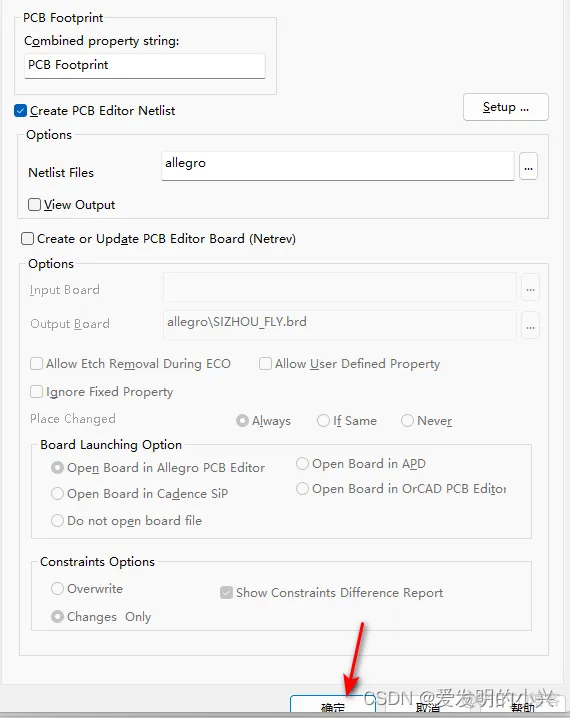570x718 pixels.
Task: Toggle Ignore Fixed Property checkbox
Action: [36, 392]
